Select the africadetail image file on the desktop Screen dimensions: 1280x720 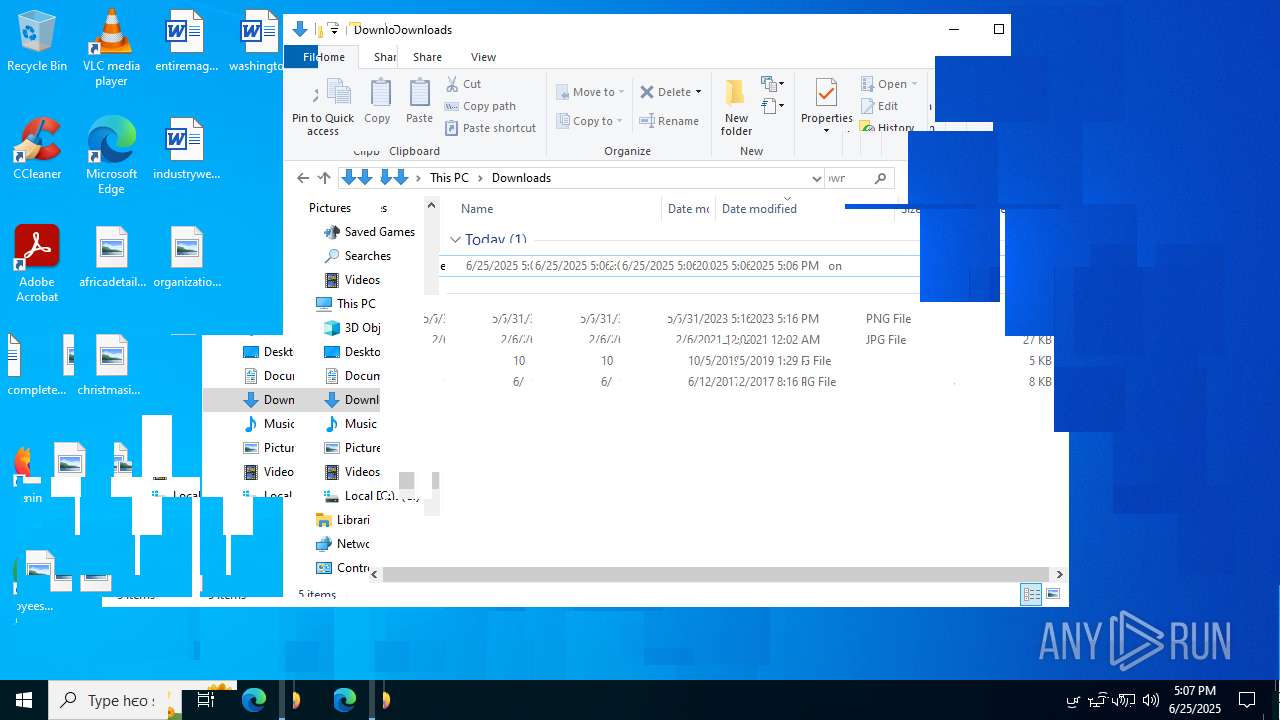pos(112,257)
